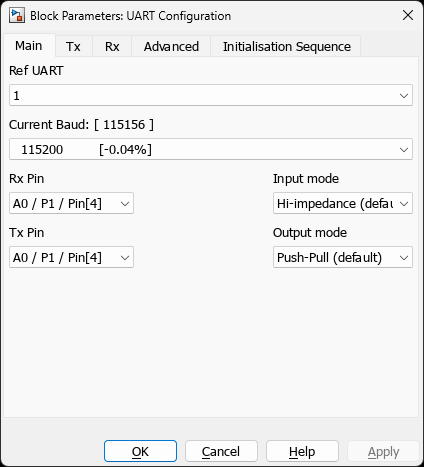Viewport: 424px width, 467px height.
Task: Open the Tx tab
Action: pyautogui.click(x=73, y=46)
